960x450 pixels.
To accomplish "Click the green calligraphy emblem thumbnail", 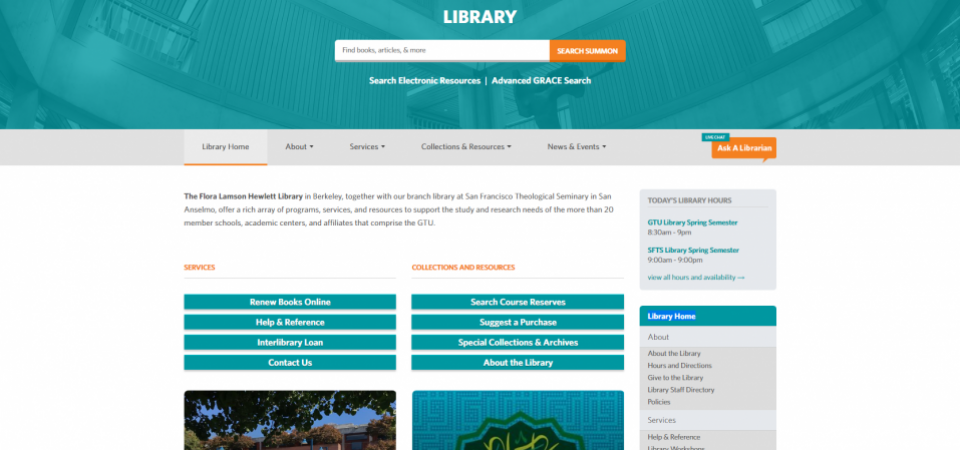I will 518,420.
